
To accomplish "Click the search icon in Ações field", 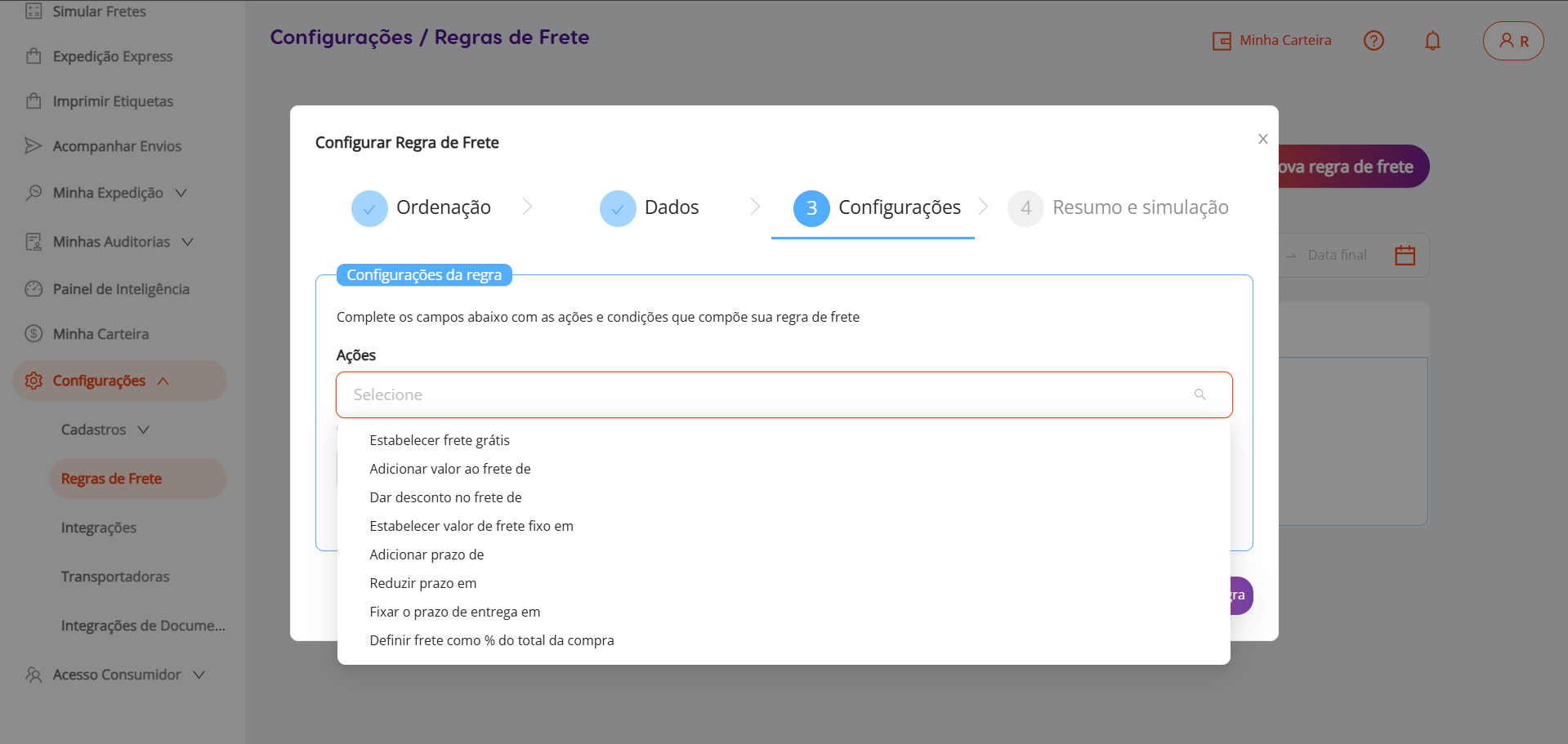I will (1199, 394).
